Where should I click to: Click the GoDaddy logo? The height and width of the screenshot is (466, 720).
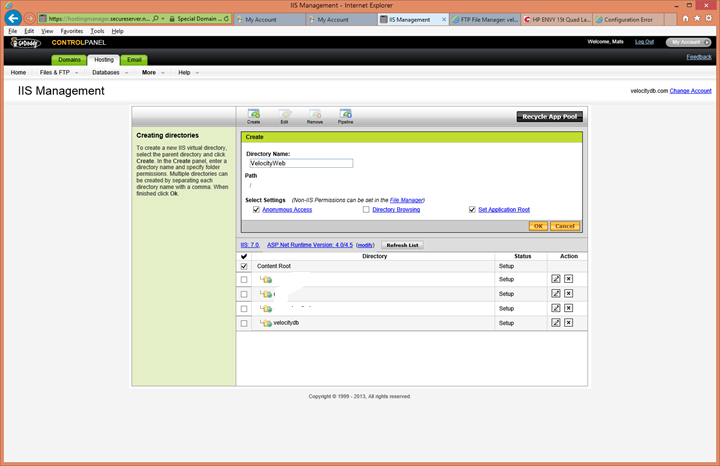[x=26, y=43]
